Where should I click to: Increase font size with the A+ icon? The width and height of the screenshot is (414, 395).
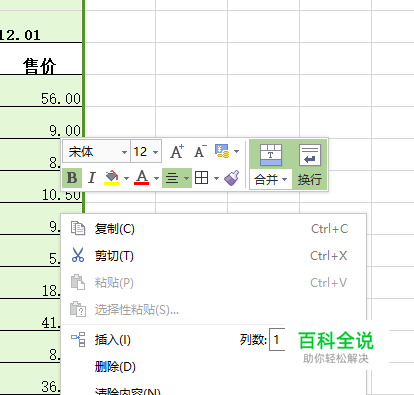[177, 151]
